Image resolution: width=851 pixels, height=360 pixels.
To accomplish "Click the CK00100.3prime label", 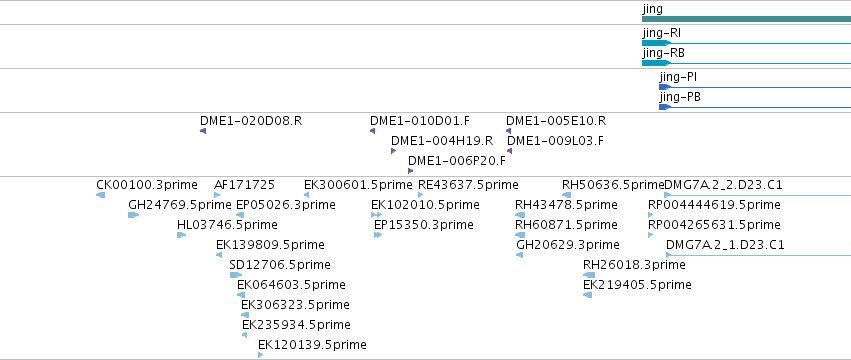I will [147, 185].
